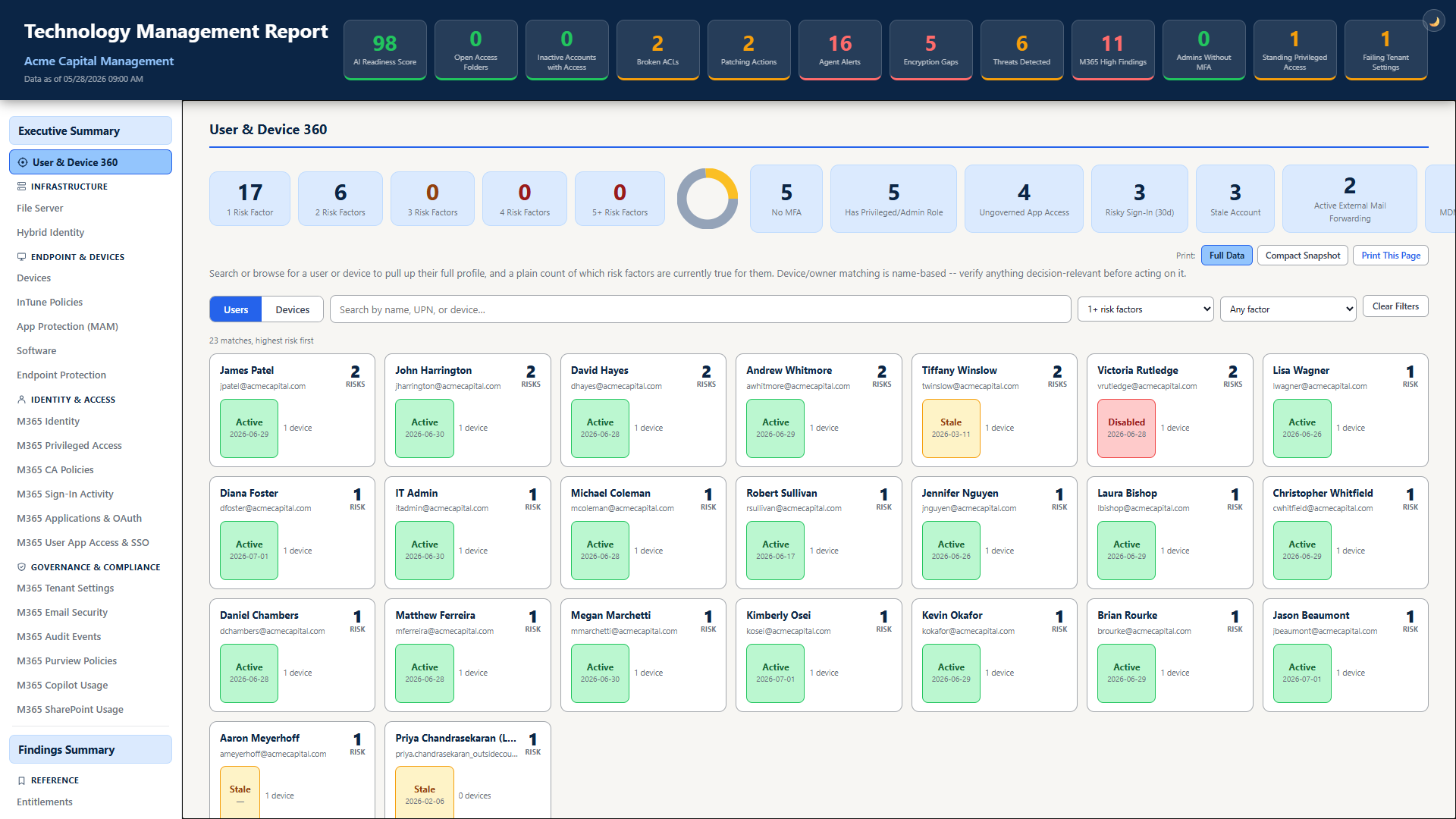Click AI Readiness Score 98 tile
The height and width of the screenshot is (819, 1456).
pyautogui.click(x=384, y=49)
